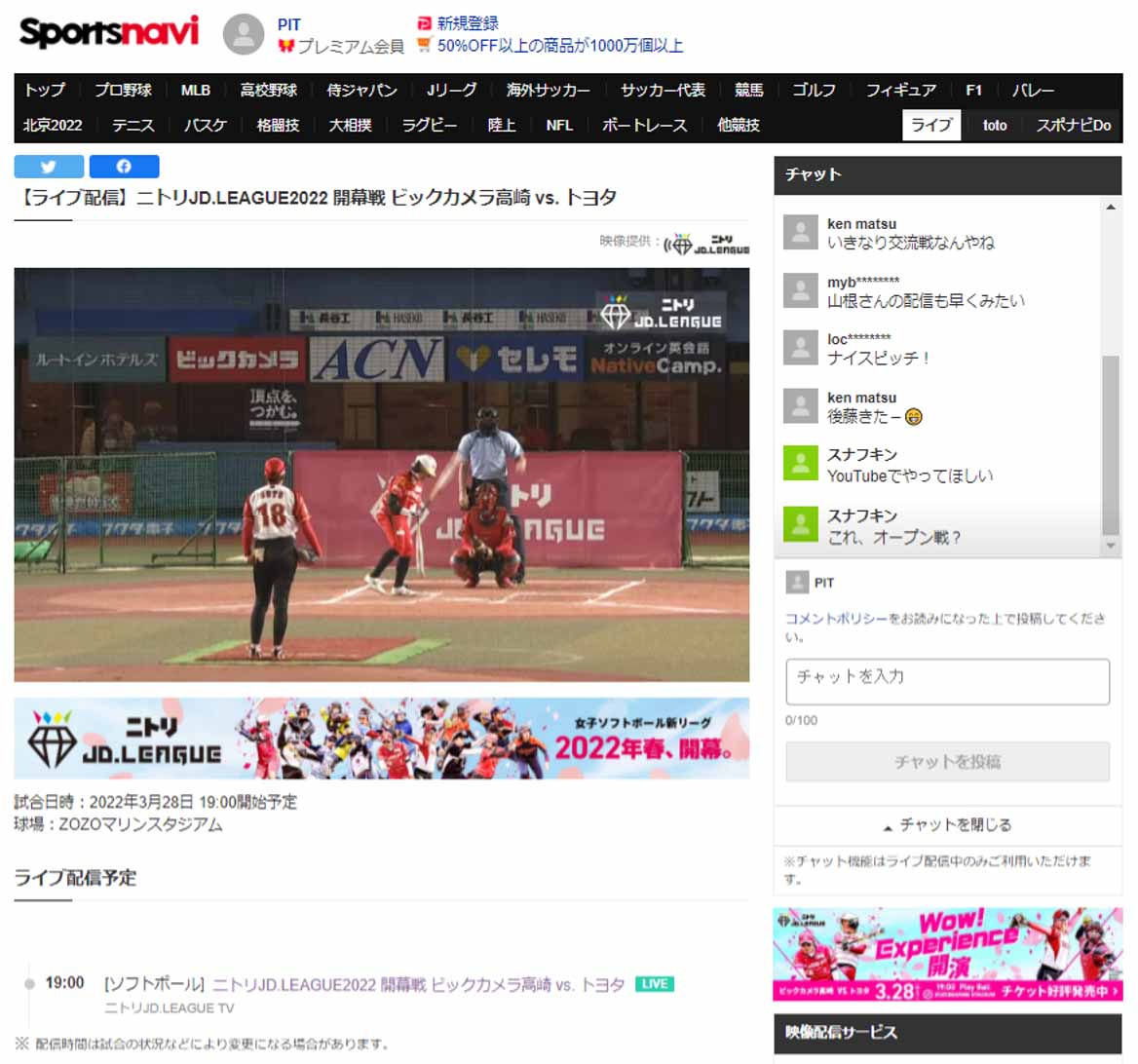Screen dimensions: 1138x1064
Task: Click the いきなり交流戦なんやね chat message
Action: point(911,243)
